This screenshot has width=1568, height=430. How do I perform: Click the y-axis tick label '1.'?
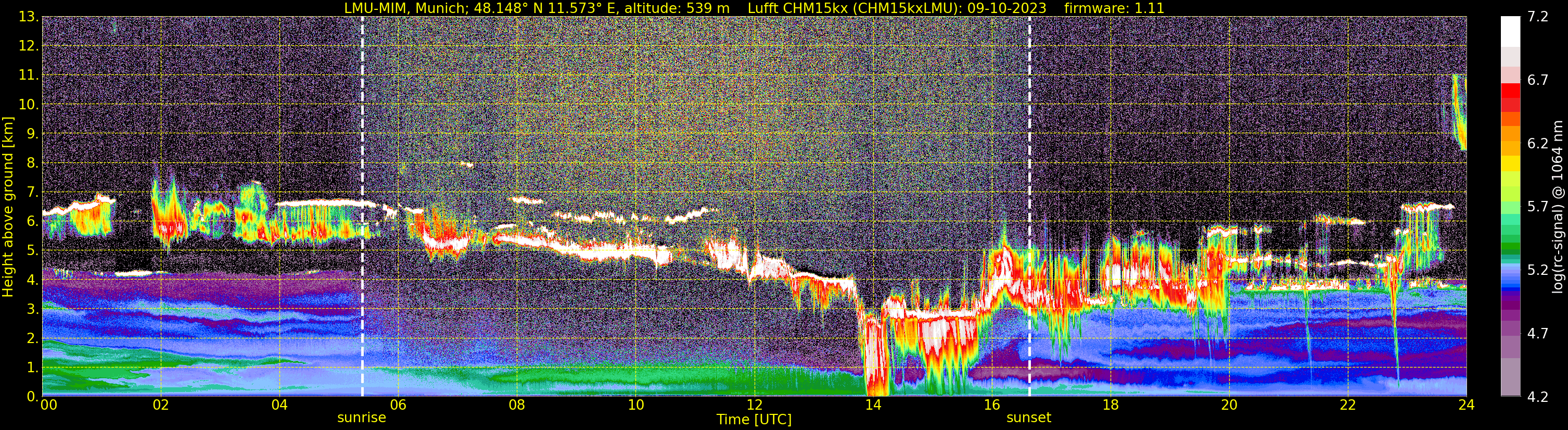click(x=33, y=368)
